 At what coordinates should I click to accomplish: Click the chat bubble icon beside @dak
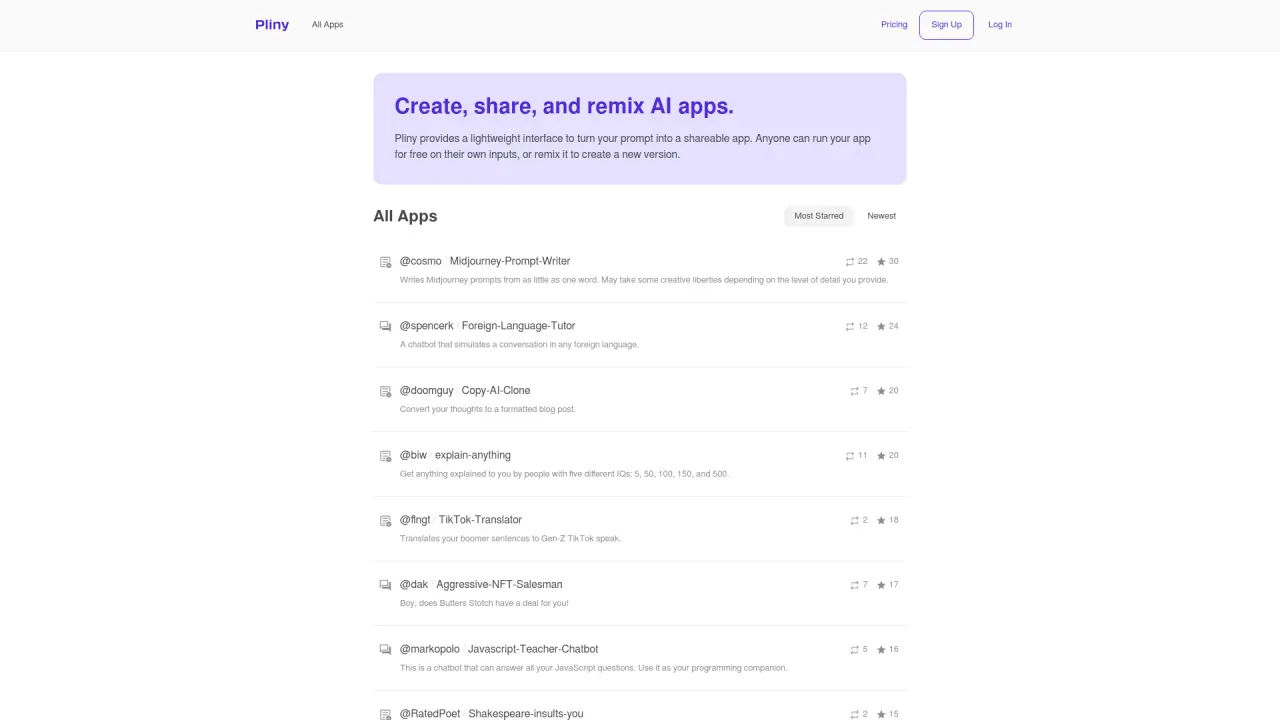(385, 585)
